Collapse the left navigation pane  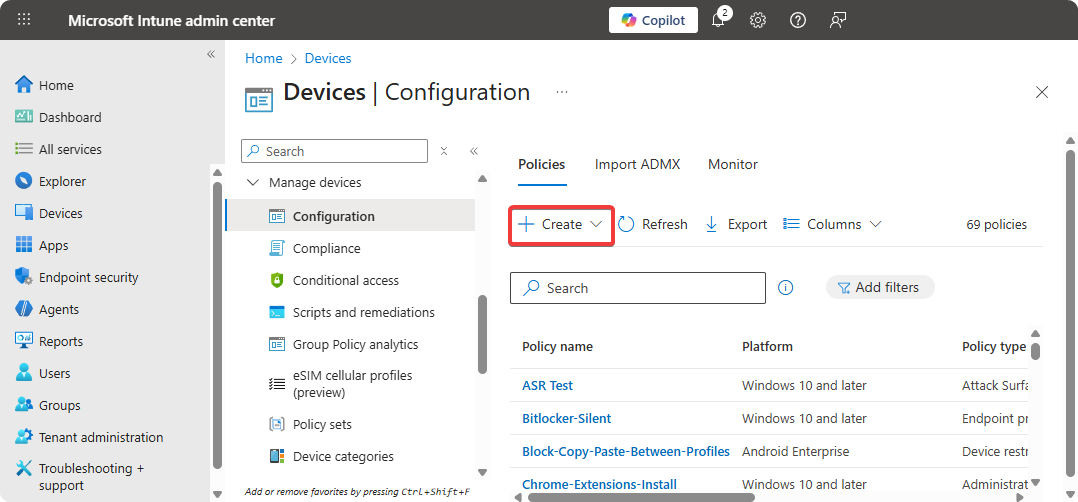[x=211, y=54]
